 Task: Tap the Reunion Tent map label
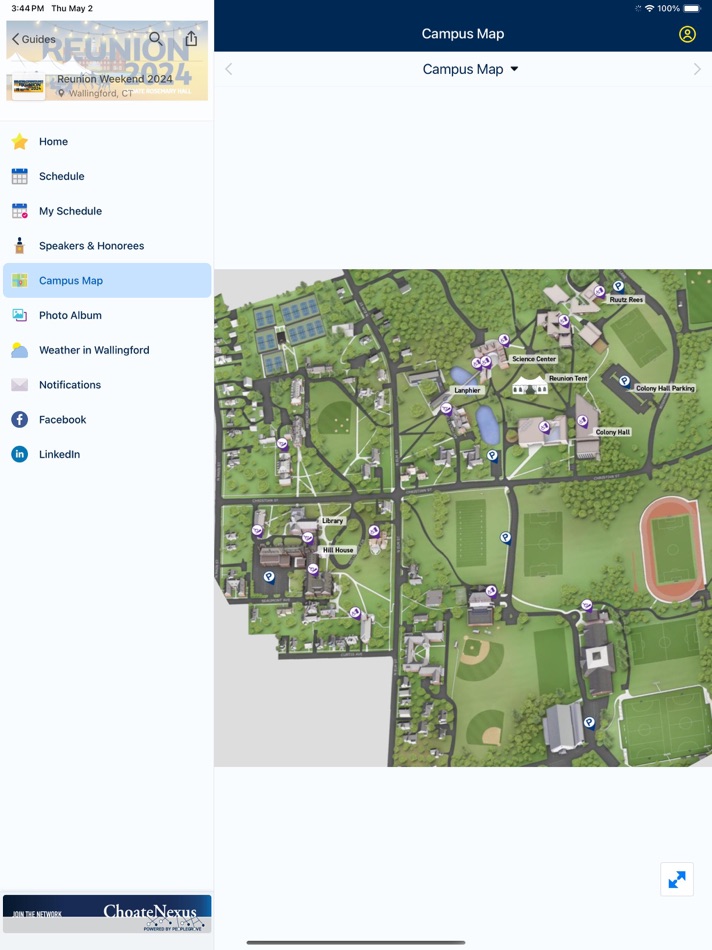(568, 378)
